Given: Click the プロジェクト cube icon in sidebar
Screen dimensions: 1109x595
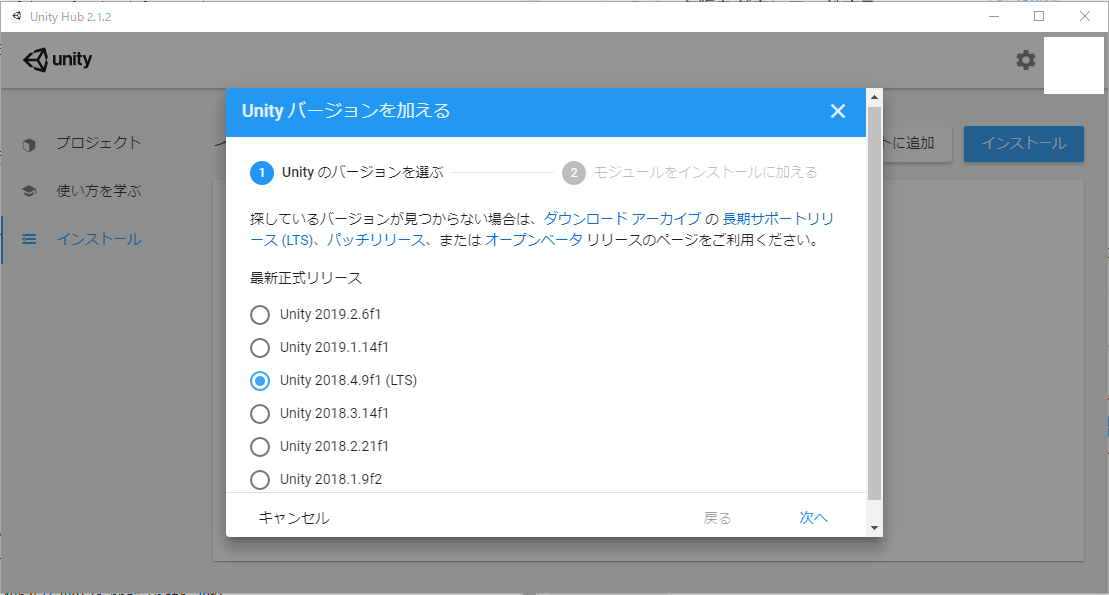Looking at the screenshot, I should (x=29, y=143).
